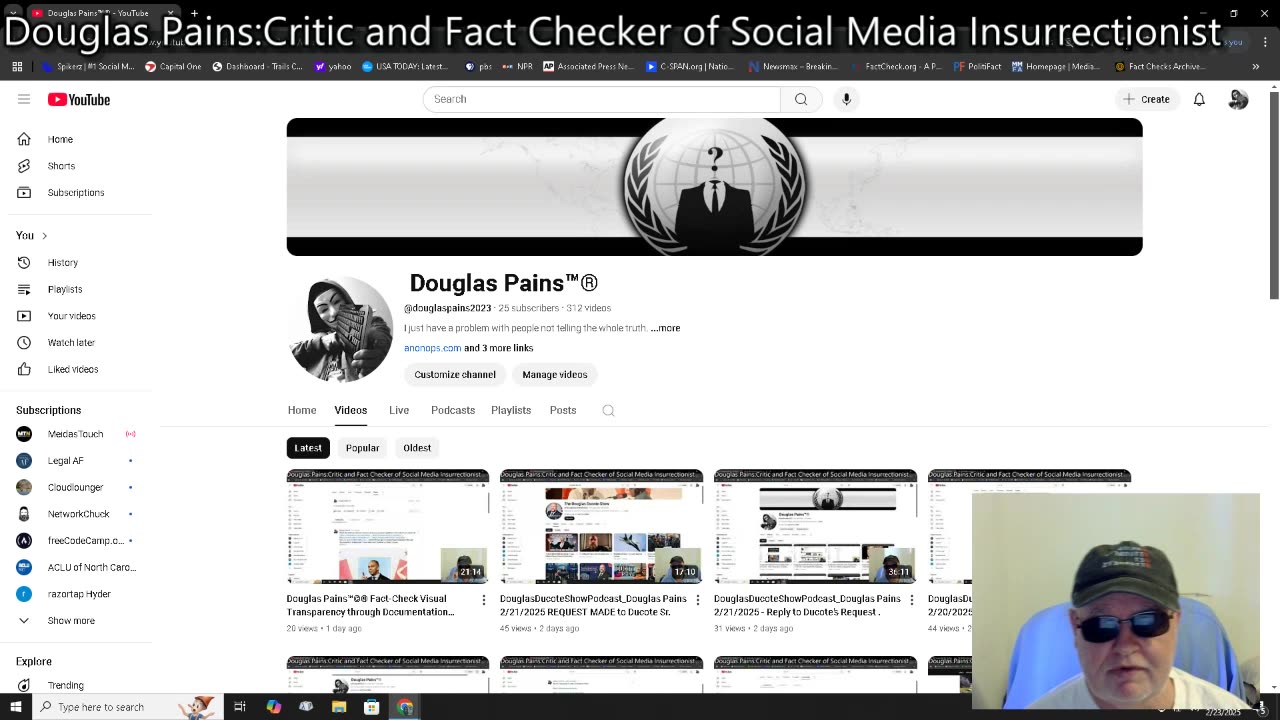
Task: Open options menu for Fact-Check Visual Transparency video
Action: click(484, 600)
